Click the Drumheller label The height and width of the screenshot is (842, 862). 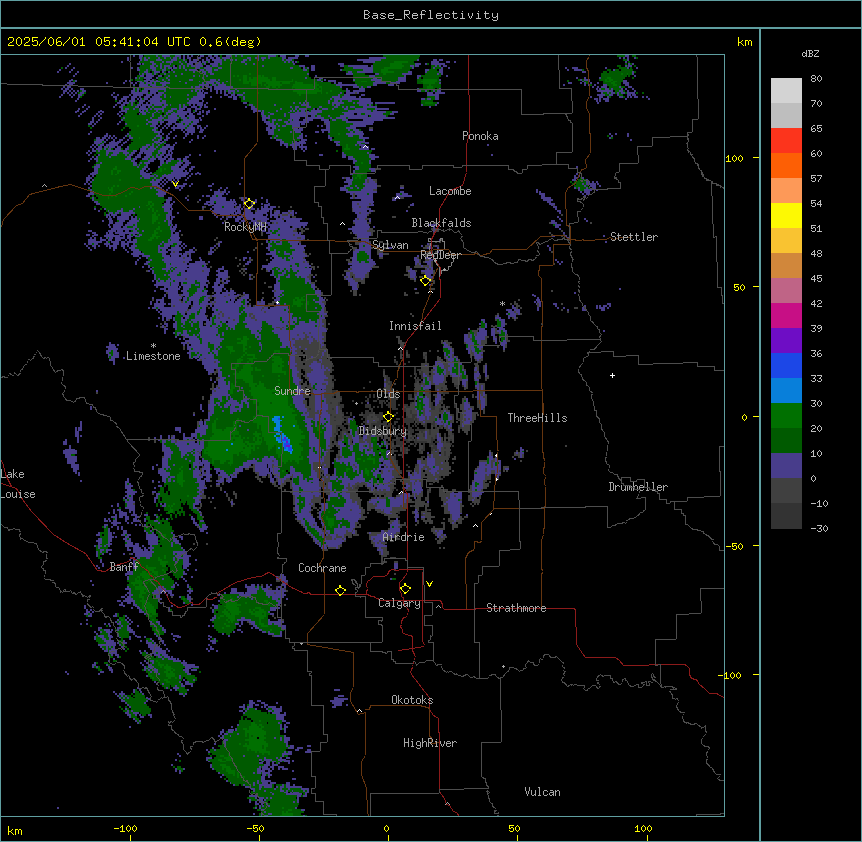tap(638, 487)
